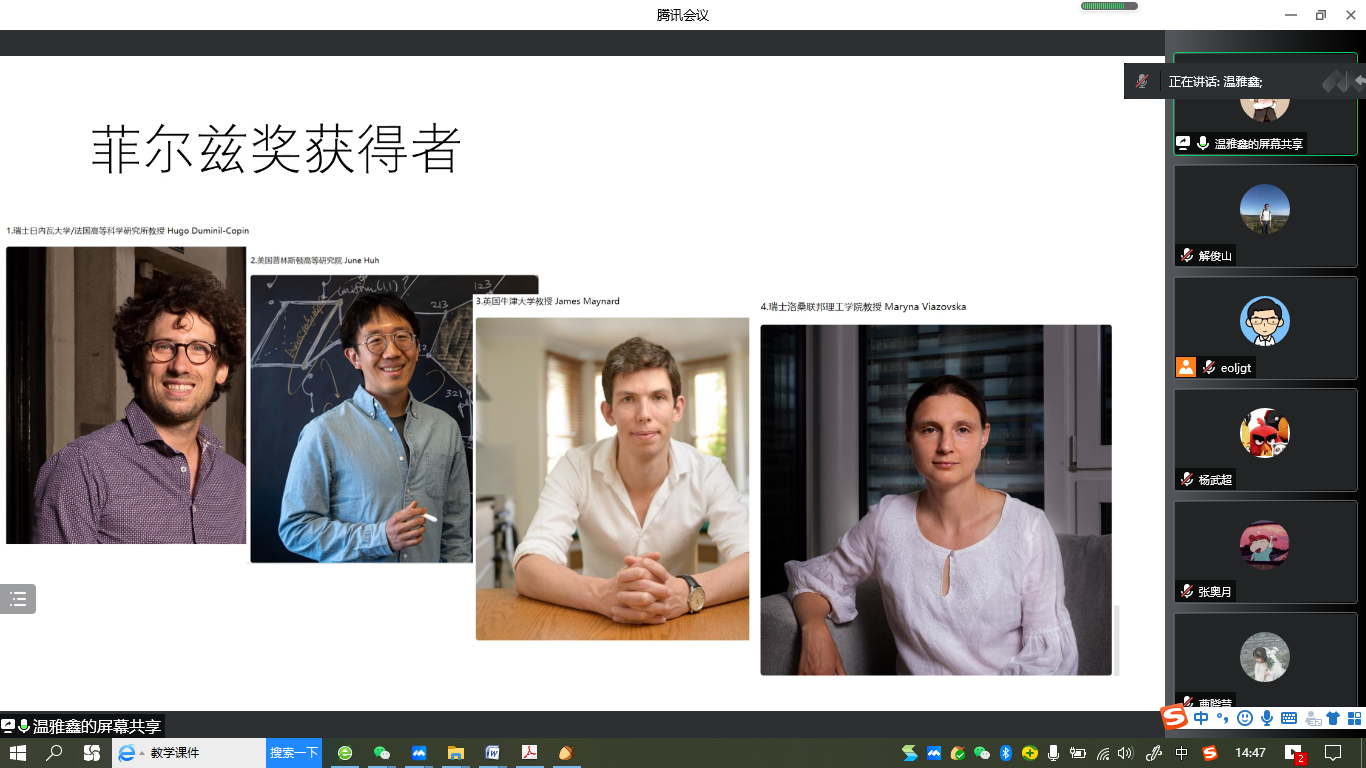Click the orange host badge next to eoljgt
This screenshot has width=1366, height=768.
1185,367
